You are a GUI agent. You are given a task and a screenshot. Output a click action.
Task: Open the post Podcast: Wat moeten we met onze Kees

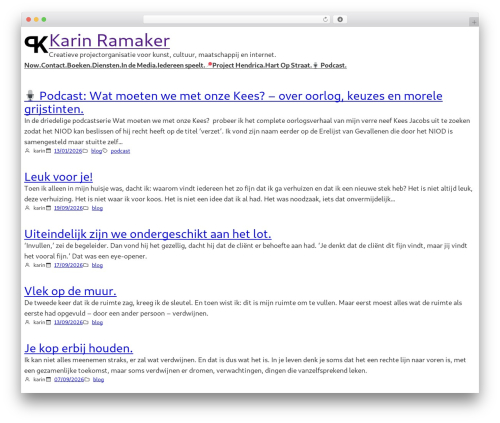click(x=233, y=102)
